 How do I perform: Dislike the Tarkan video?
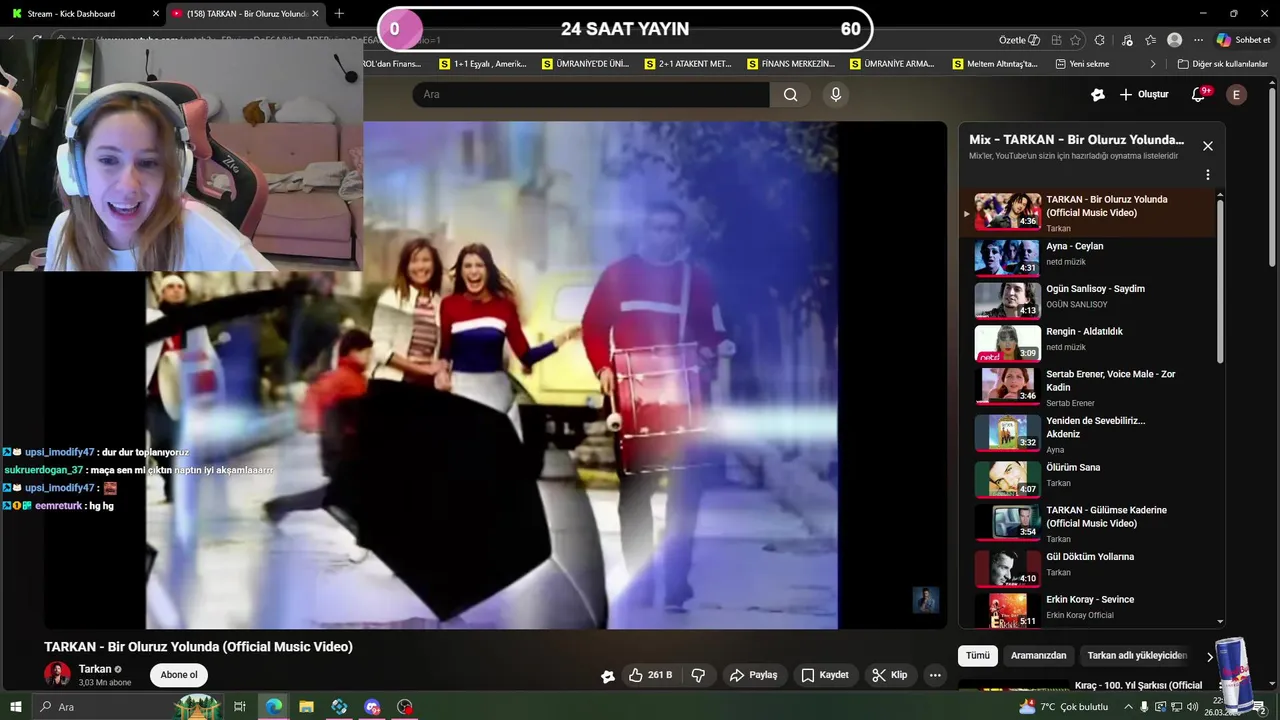[x=699, y=675]
